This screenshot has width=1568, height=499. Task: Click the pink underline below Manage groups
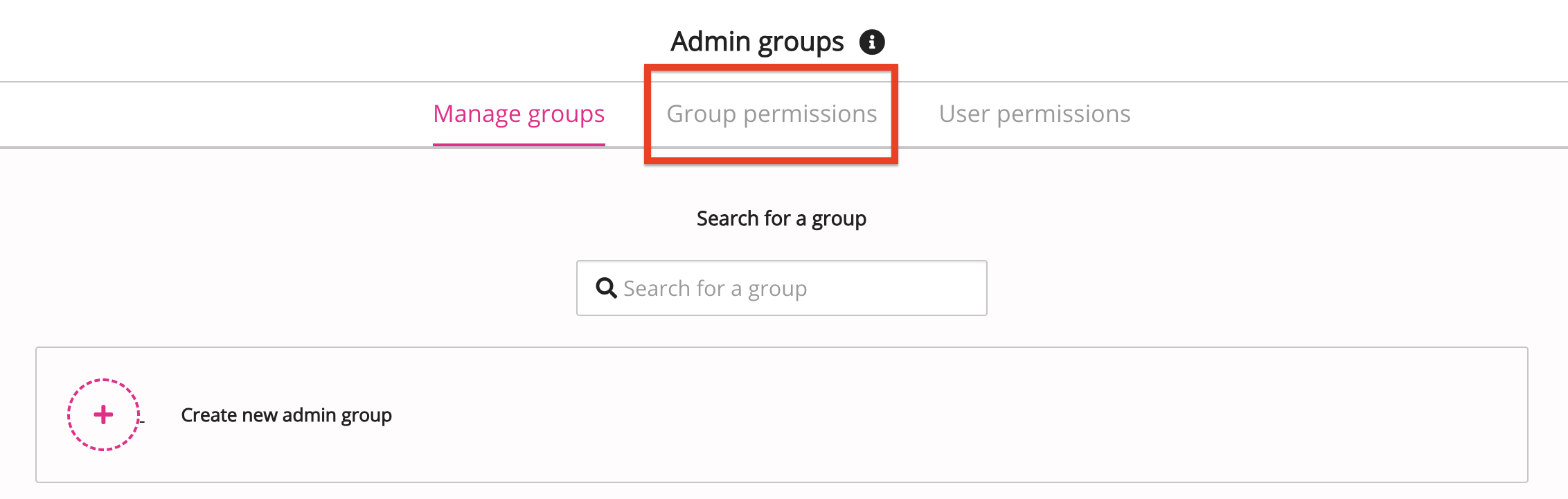519,144
